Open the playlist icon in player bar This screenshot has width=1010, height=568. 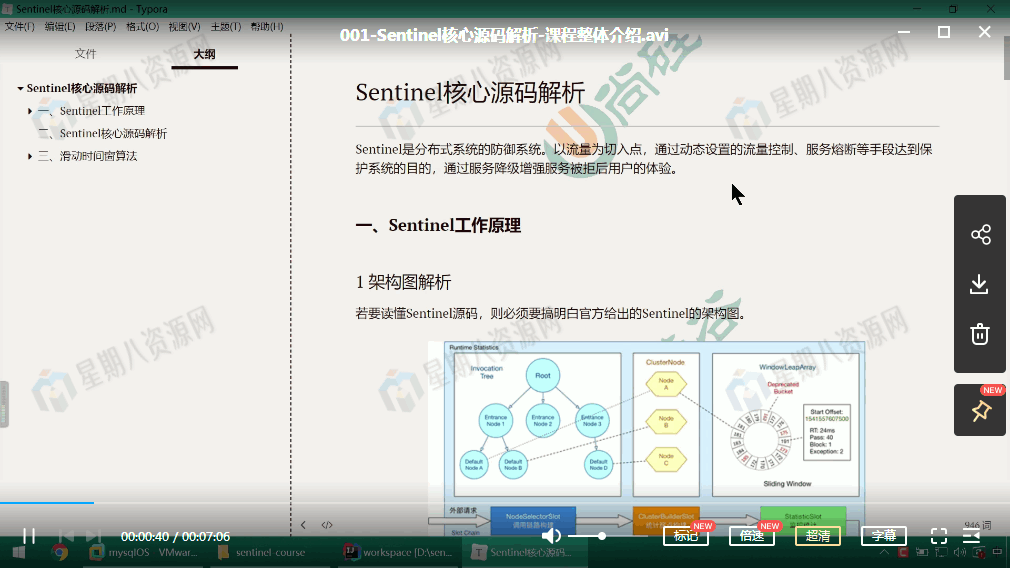pos(971,536)
